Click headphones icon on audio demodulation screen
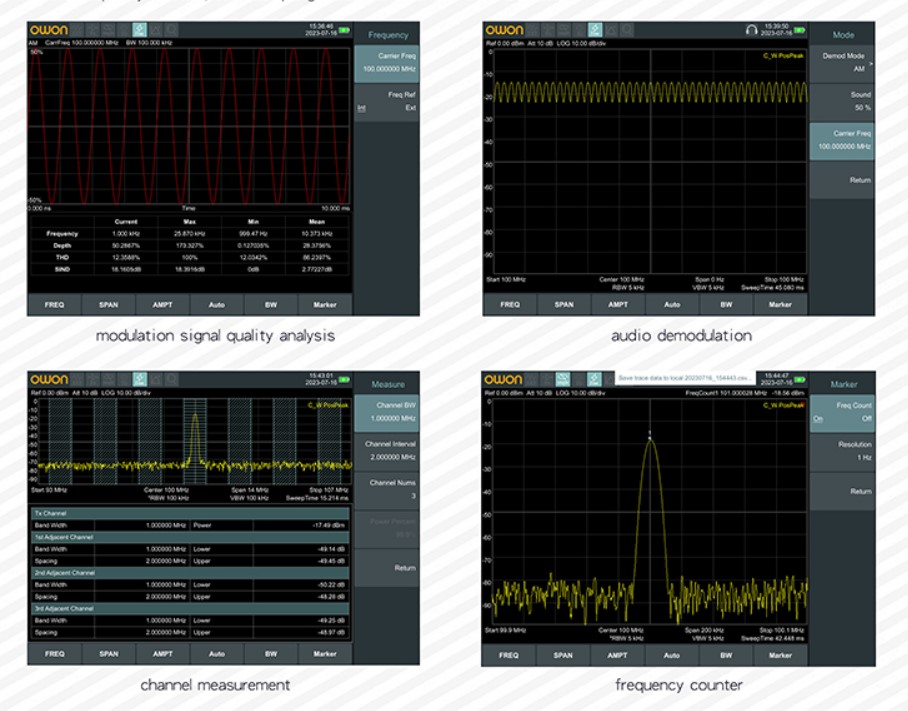This screenshot has height=711, width=908. click(x=752, y=30)
